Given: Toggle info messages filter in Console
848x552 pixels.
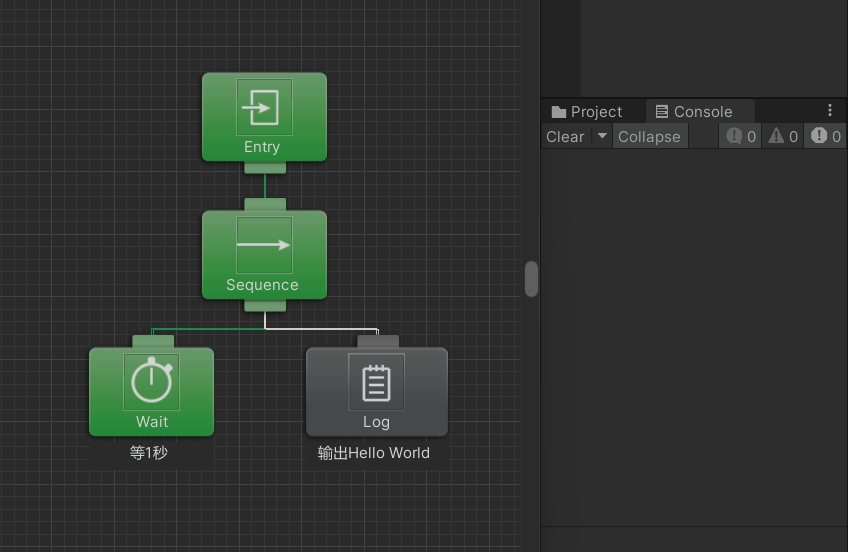Looking at the screenshot, I should 741,137.
